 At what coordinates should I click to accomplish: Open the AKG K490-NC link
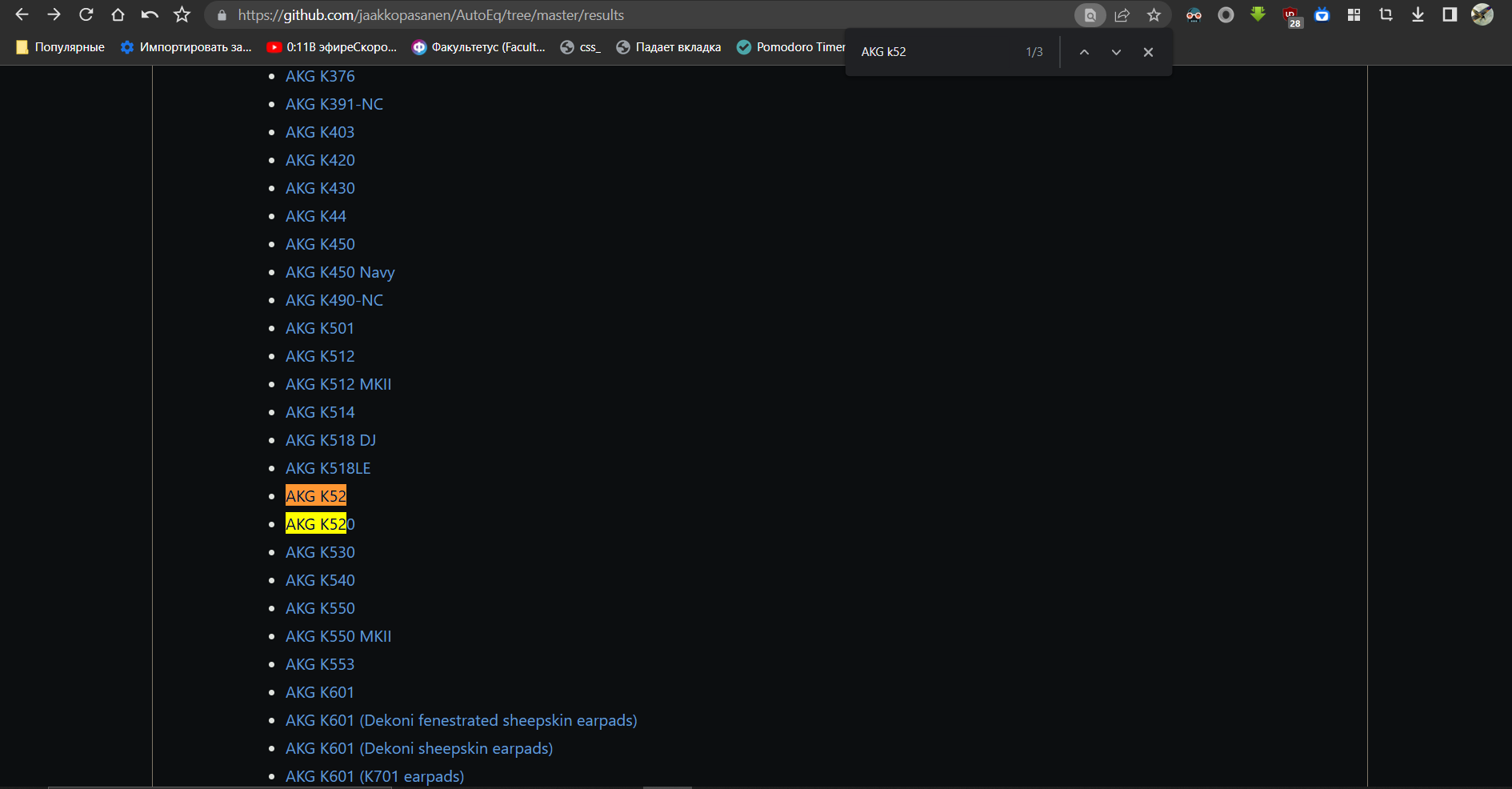(x=334, y=300)
